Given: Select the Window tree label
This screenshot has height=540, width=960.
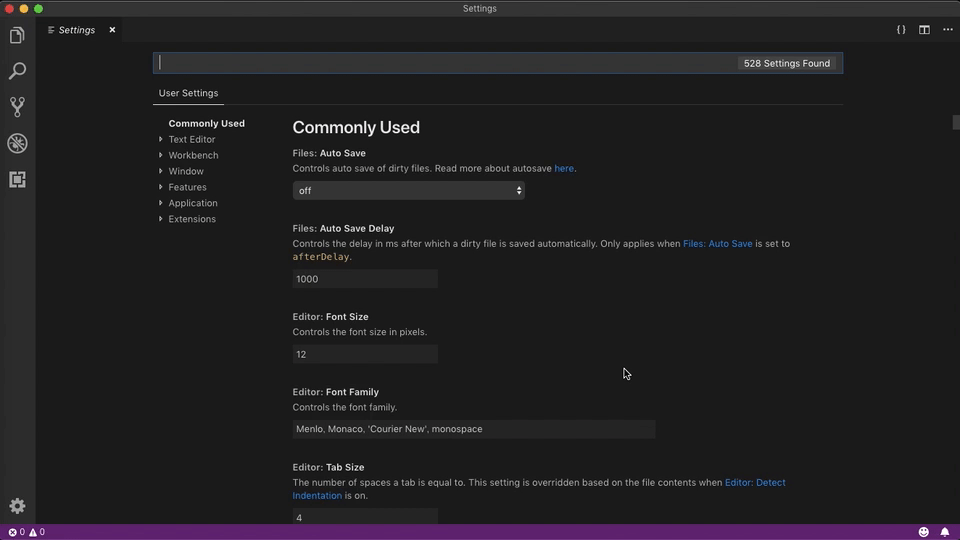Looking at the screenshot, I should click(x=186, y=171).
